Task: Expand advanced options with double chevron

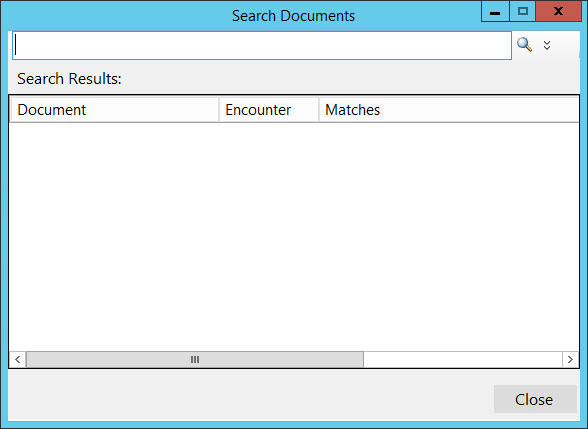Action: click(x=547, y=45)
